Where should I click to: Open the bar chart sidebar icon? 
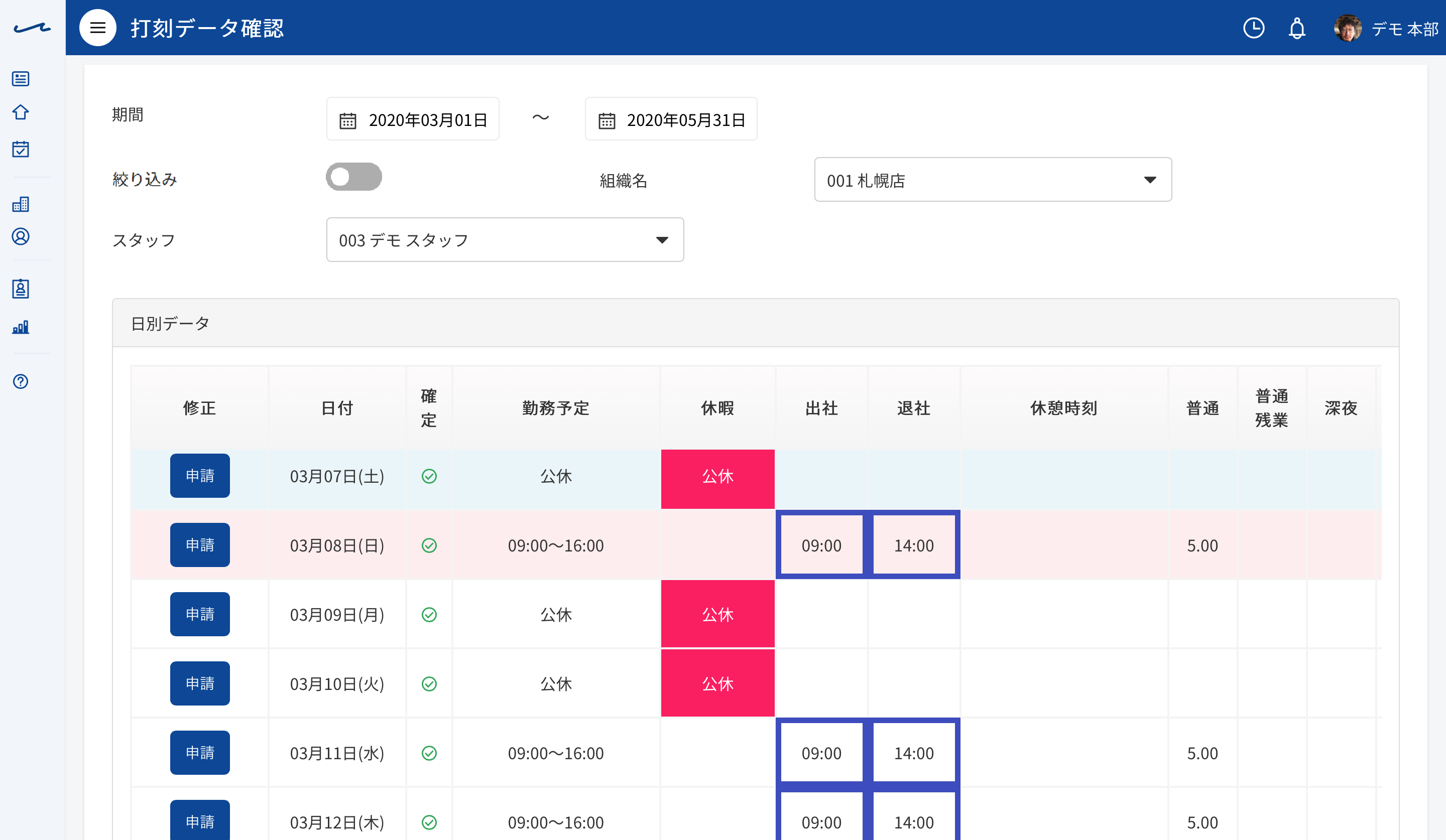[x=21, y=327]
